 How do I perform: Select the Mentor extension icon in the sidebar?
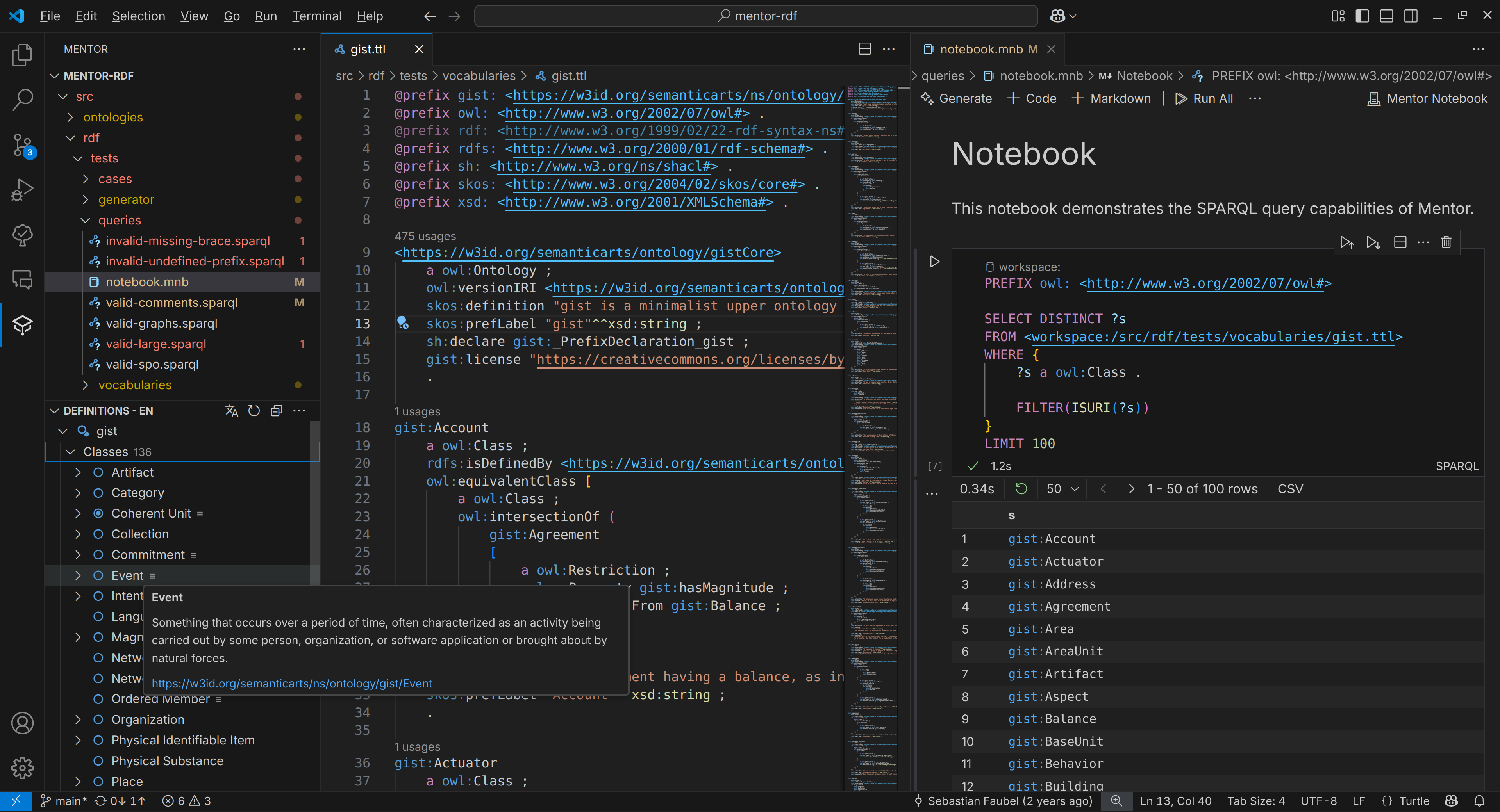click(x=22, y=325)
